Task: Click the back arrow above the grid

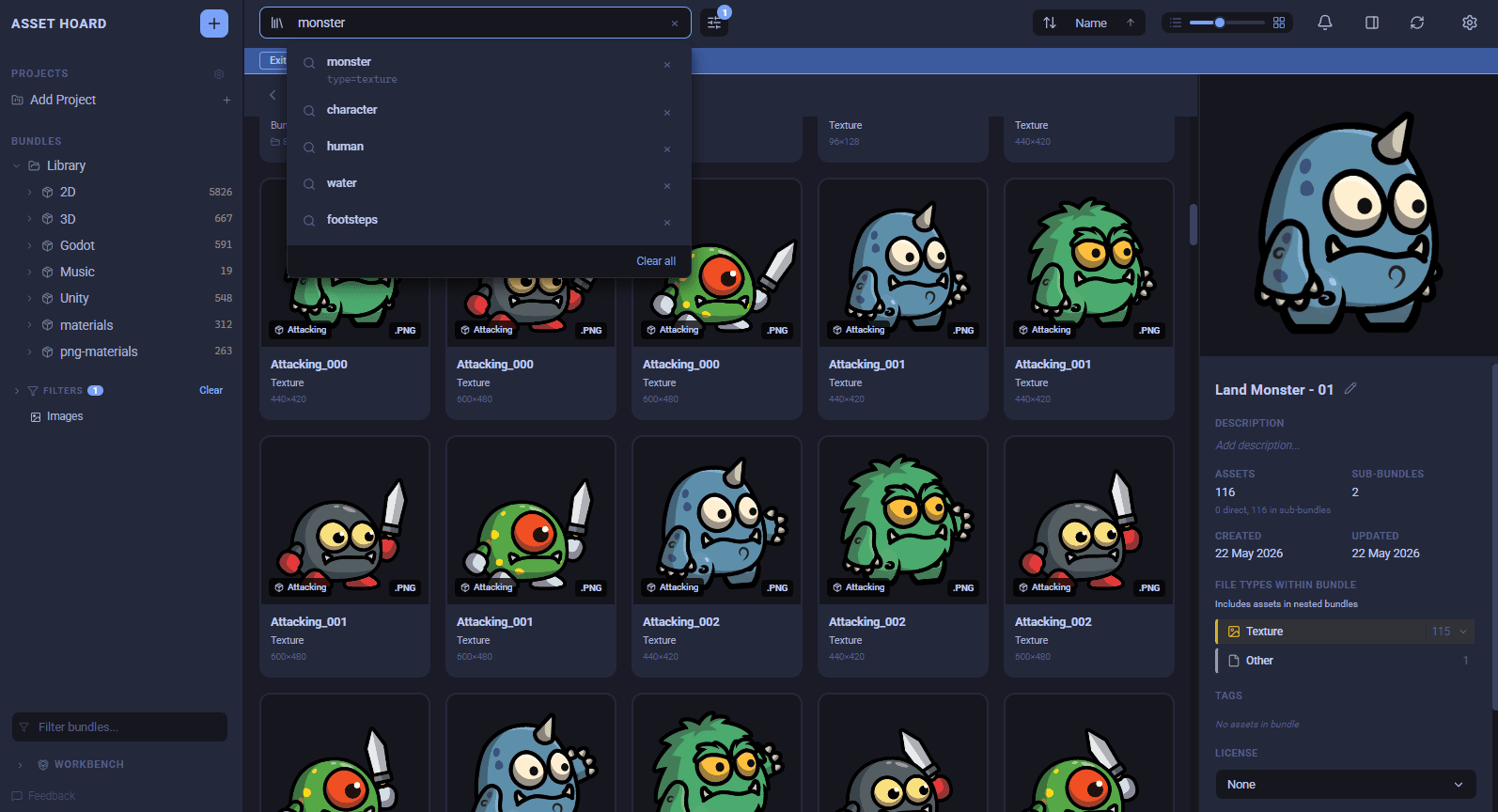Action: [x=273, y=95]
